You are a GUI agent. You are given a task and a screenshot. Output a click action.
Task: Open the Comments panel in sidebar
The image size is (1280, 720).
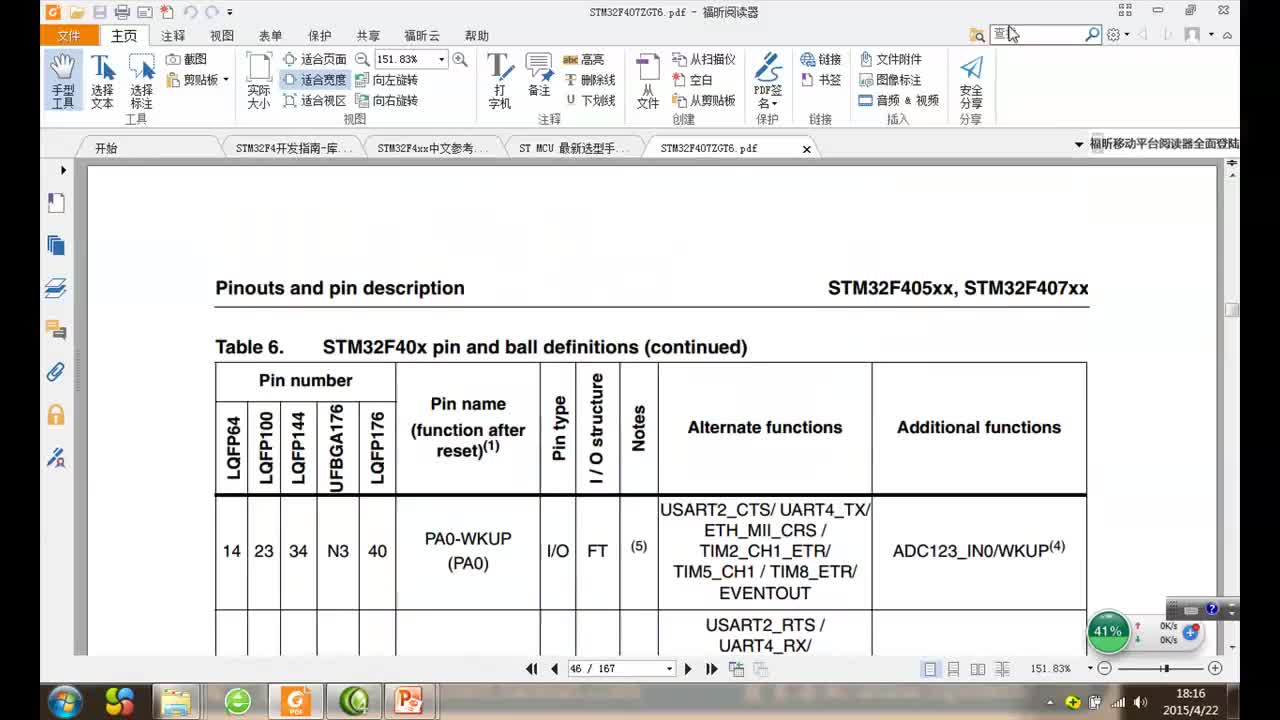[x=56, y=329]
